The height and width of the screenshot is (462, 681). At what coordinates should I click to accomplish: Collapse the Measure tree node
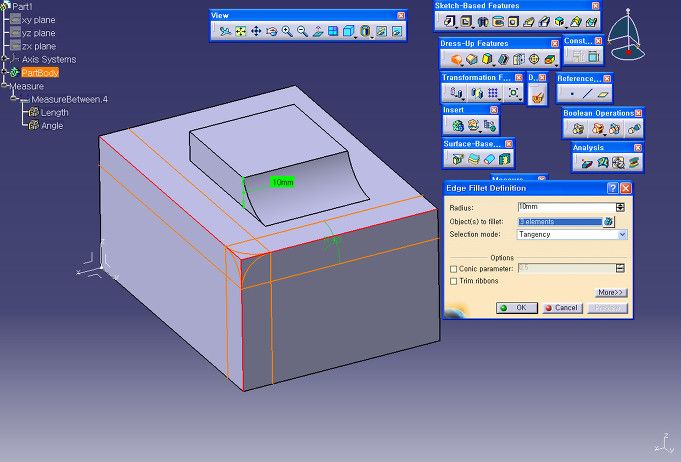click(4, 85)
